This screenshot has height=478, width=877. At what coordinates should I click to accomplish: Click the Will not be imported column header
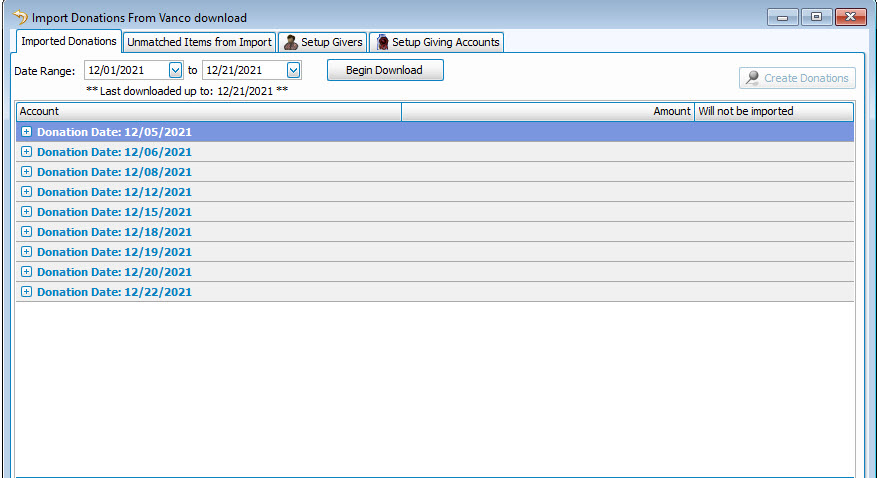[774, 111]
